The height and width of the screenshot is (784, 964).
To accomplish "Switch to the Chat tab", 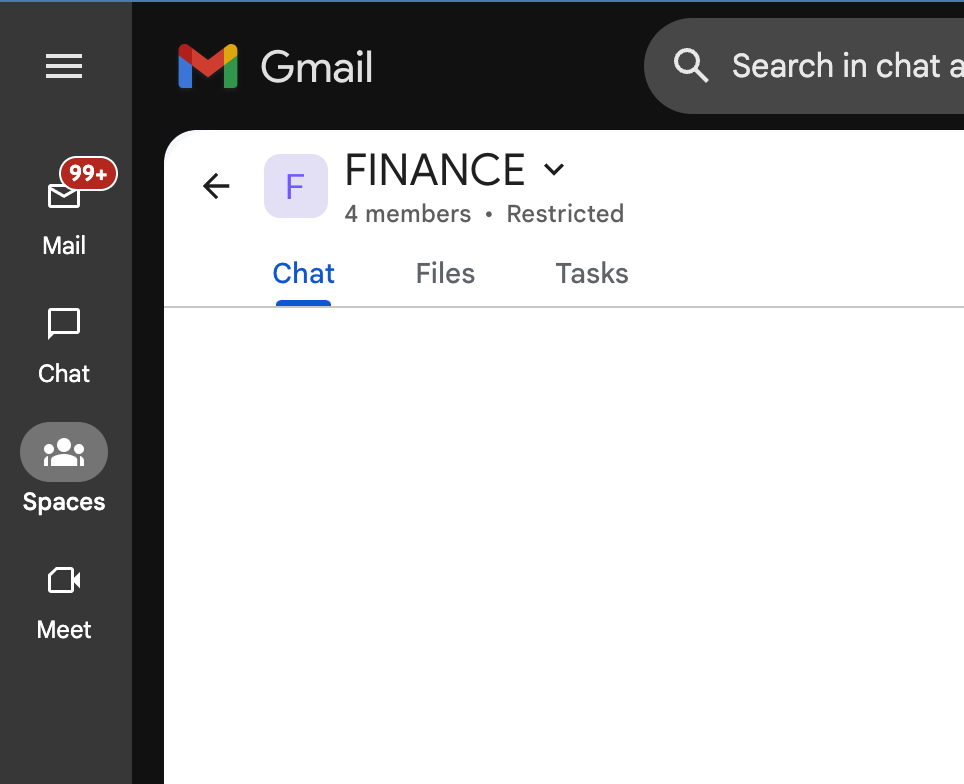I will point(304,274).
